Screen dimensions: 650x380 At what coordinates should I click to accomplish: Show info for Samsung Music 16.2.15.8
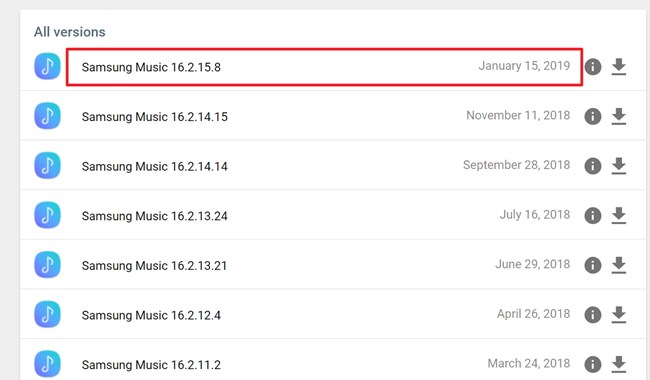[x=593, y=67]
